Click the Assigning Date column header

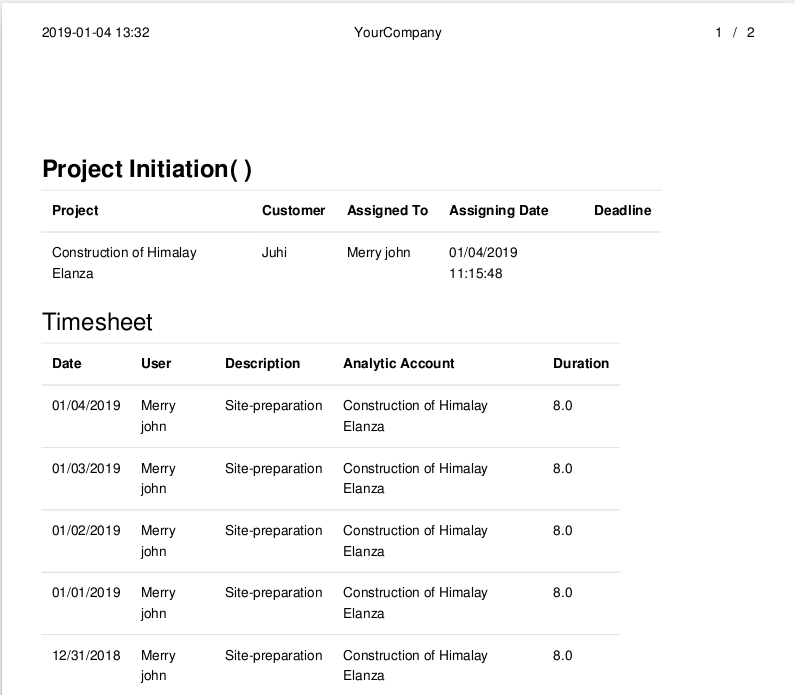coord(498,210)
